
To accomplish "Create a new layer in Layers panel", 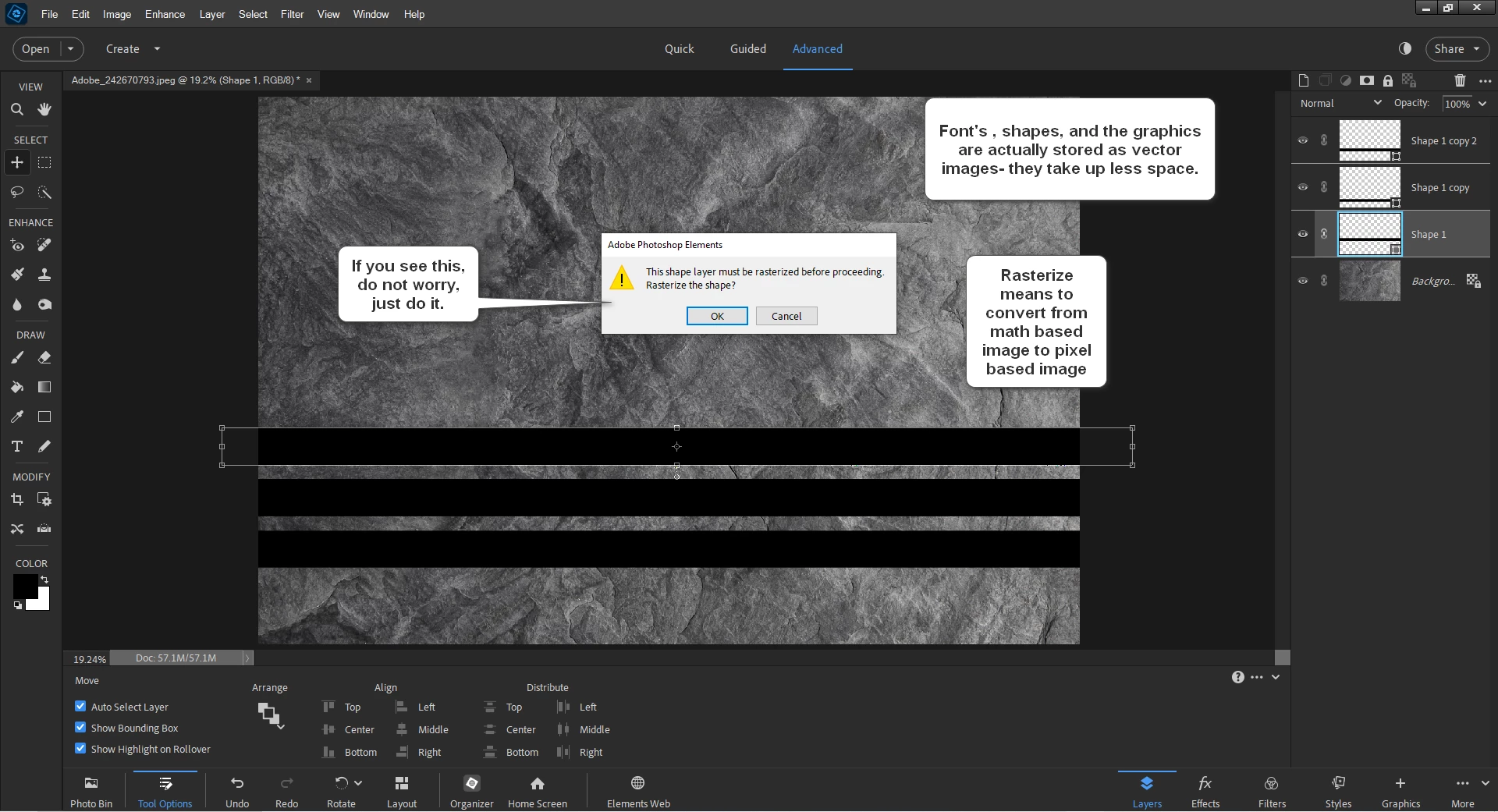I will coord(1303,80).
